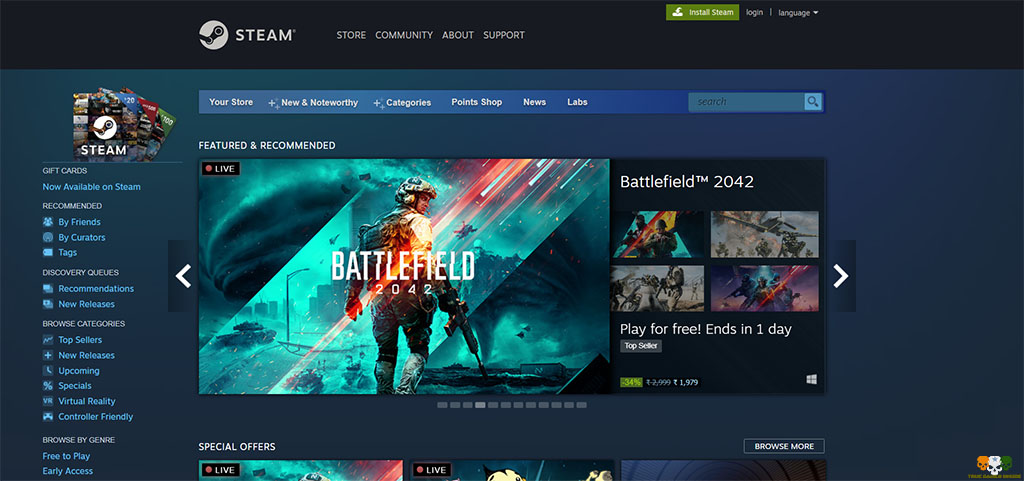Click the Tags icon in sidebar

click(x=48, y=253)
